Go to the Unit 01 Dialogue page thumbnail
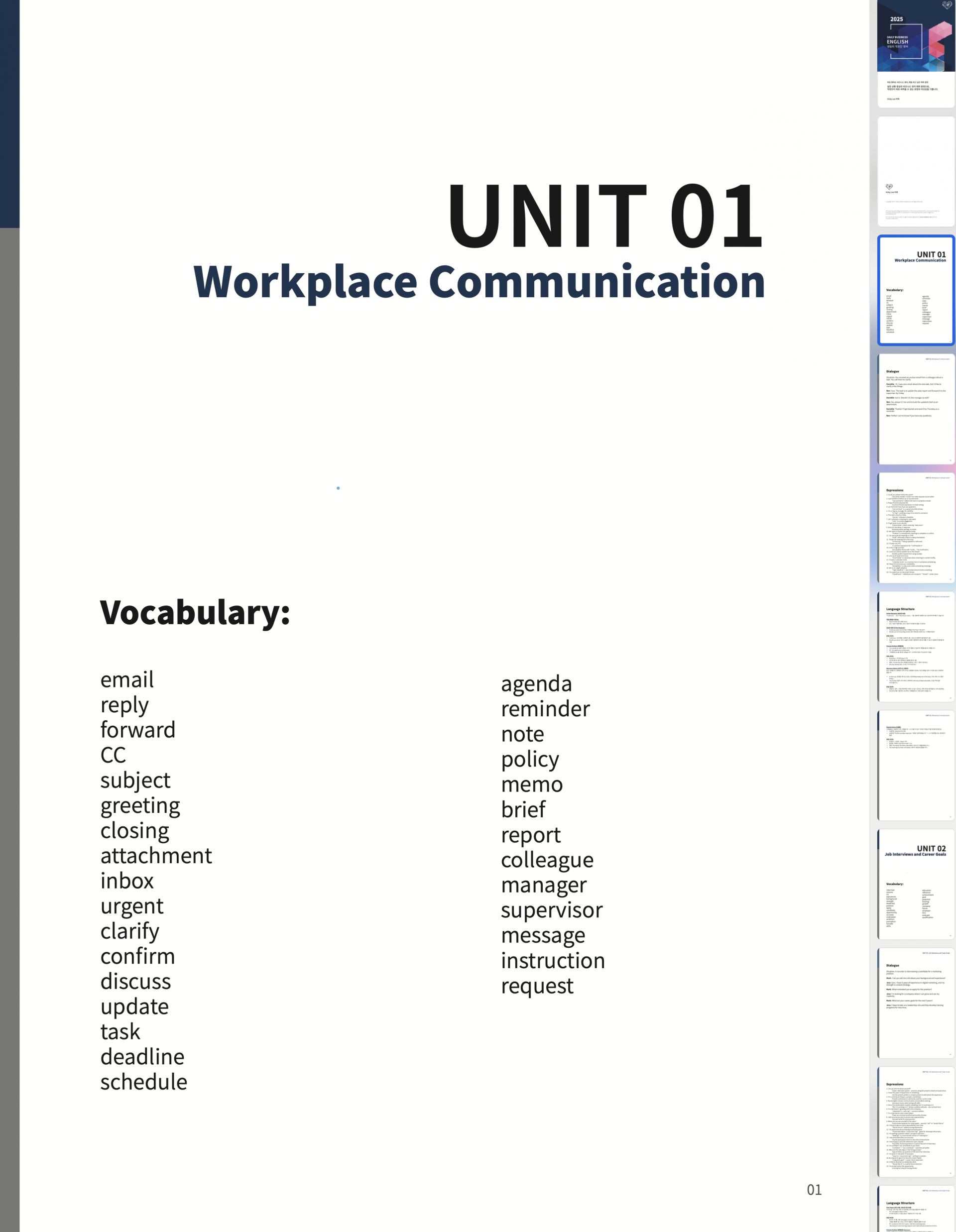This screenshot has height=1232, width=956. 915,409
